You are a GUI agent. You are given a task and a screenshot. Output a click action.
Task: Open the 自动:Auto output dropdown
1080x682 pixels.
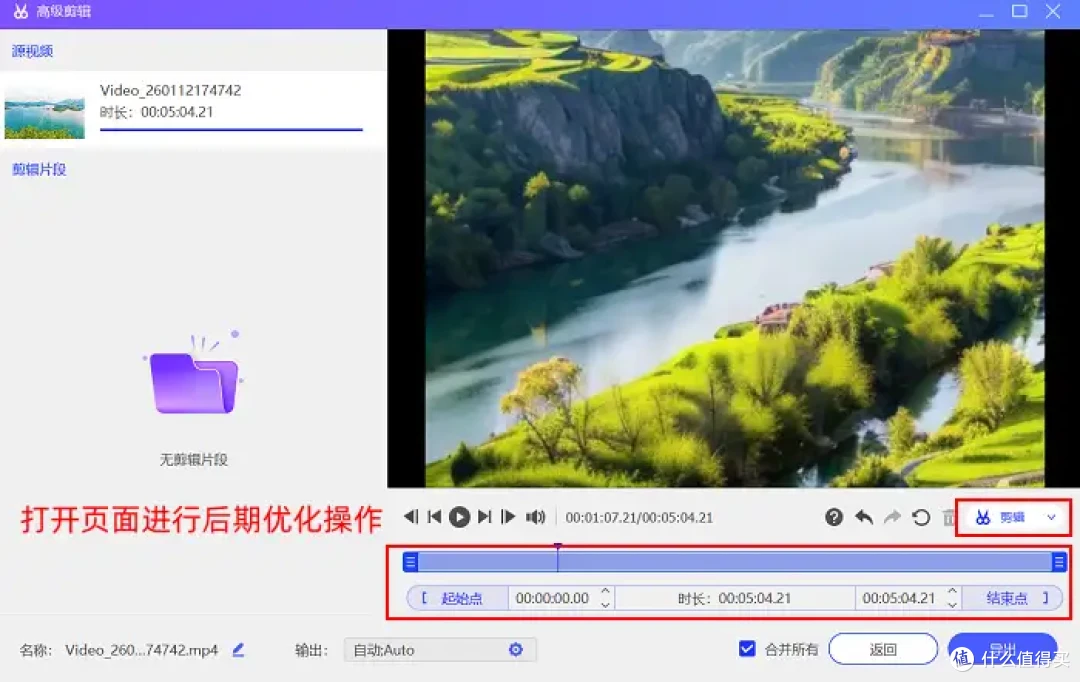tap(439, 650)
